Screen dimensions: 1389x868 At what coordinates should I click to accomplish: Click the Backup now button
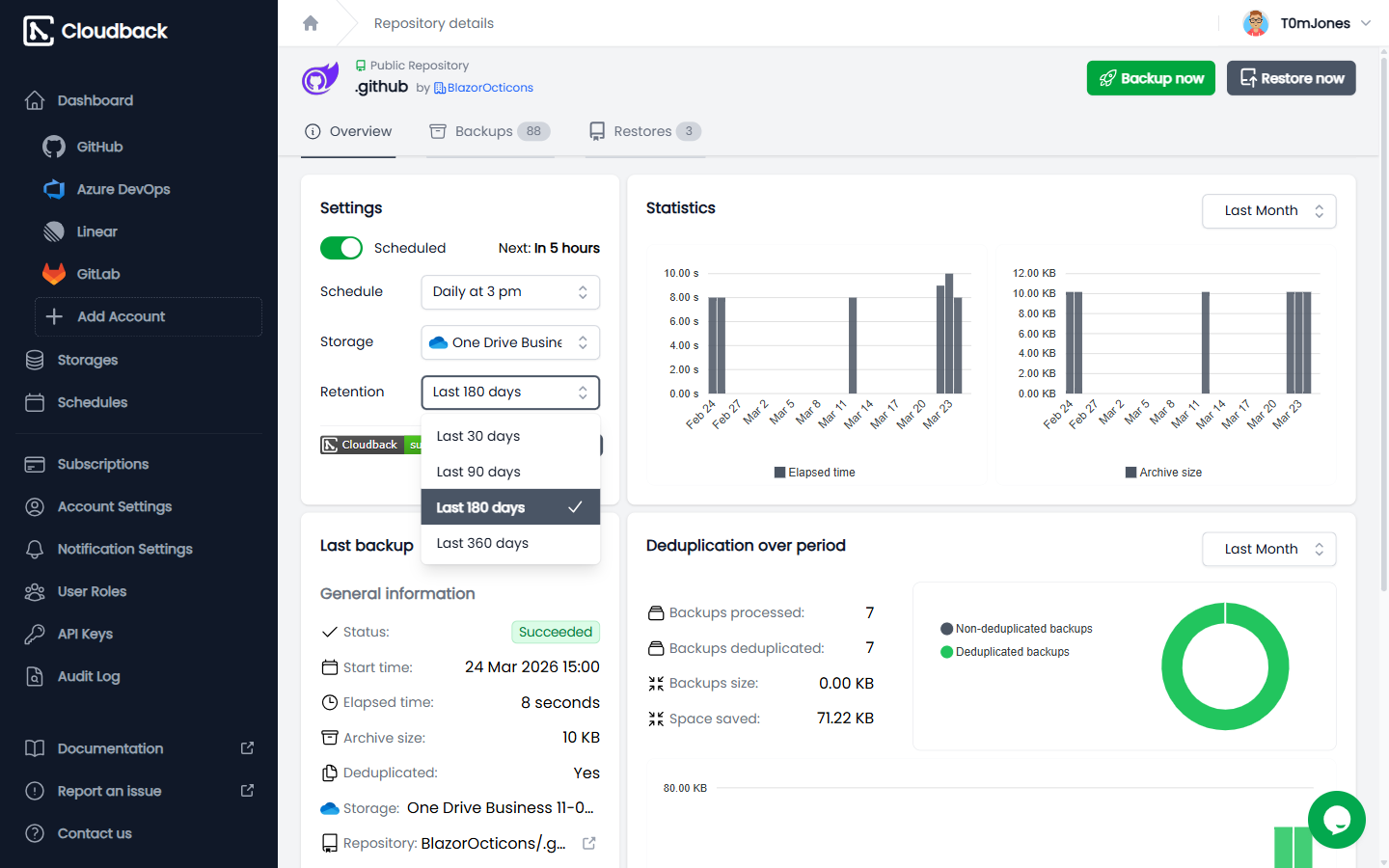(1151, 78)
